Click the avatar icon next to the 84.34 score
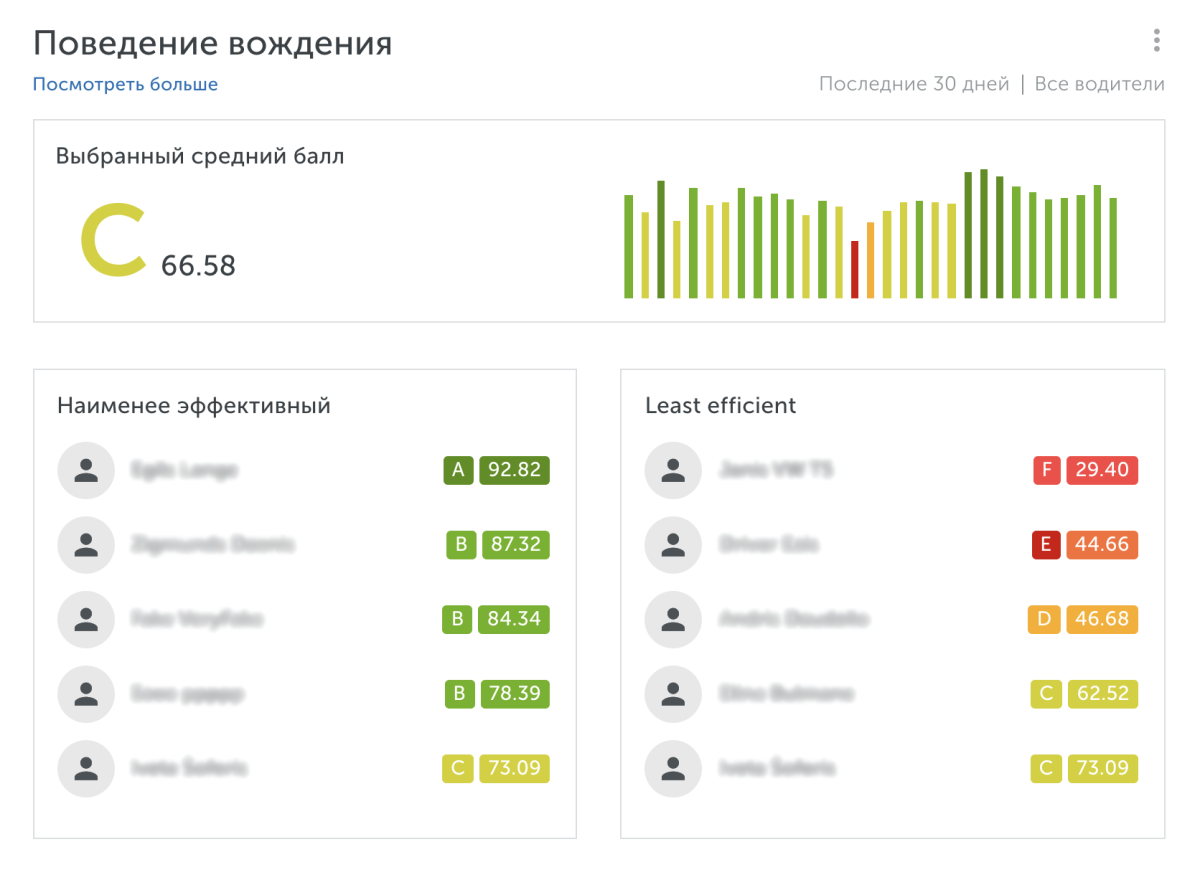1200x885 pixels. (x=87, y=619)
